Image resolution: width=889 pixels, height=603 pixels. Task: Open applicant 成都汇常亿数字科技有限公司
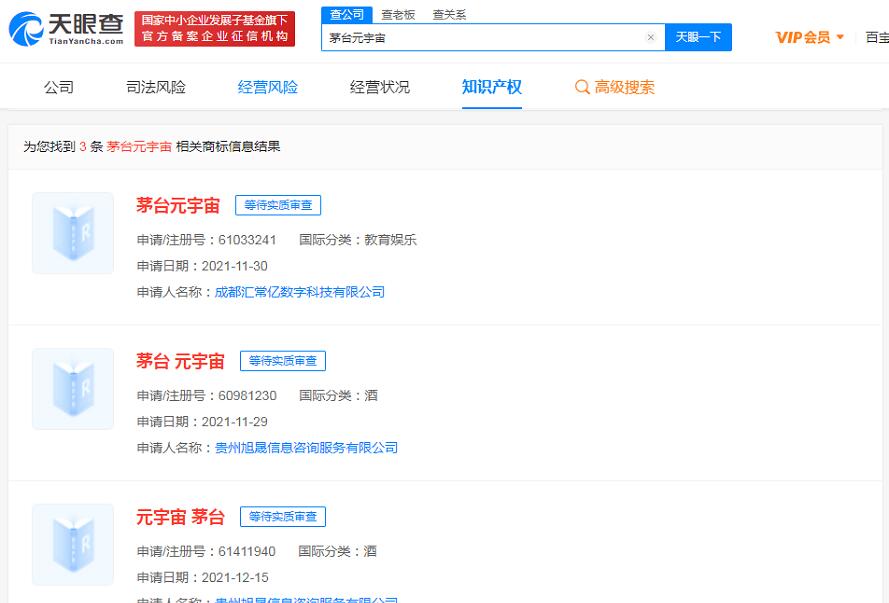coord(299,292)
